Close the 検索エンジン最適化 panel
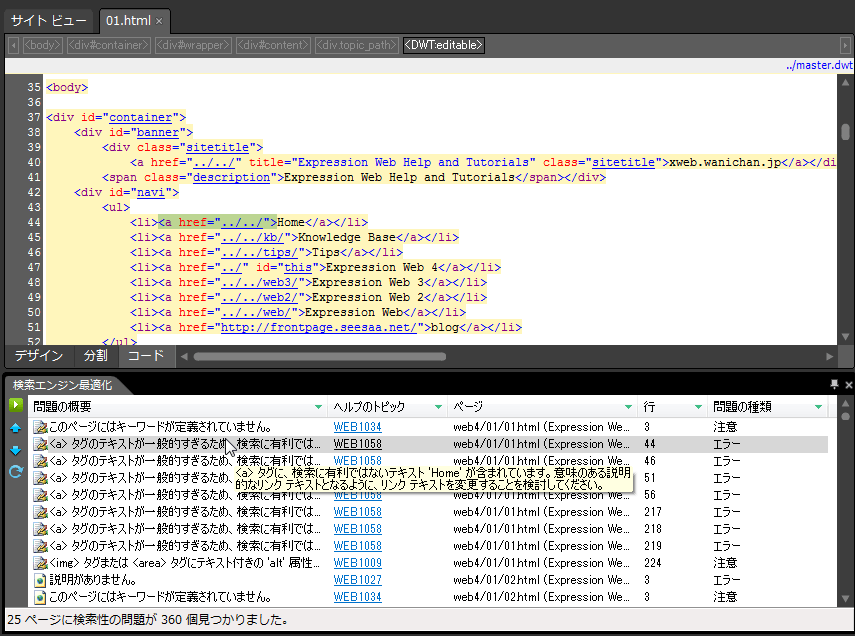Image resolution: width=855 pixels, height=636 pixels. pos(848,385)
